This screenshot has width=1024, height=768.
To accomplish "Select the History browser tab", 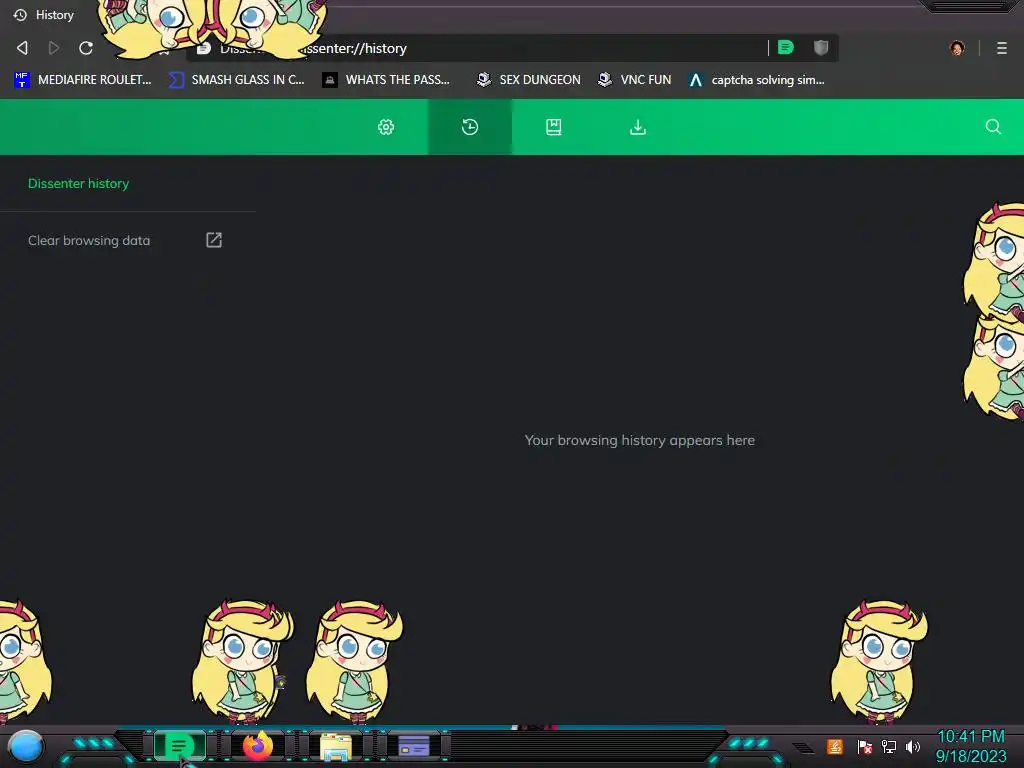I will pos(44,14).
